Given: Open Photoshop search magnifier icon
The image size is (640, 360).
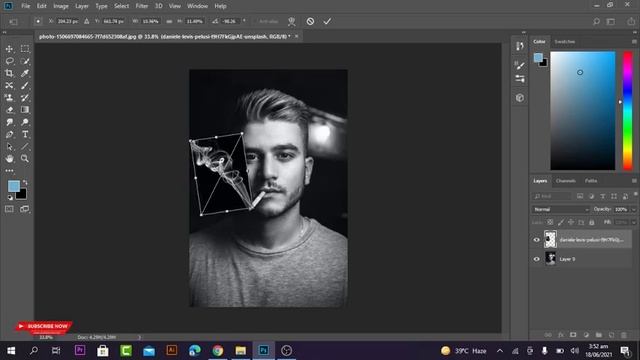Looking at the screenshot, I should 596,21.
